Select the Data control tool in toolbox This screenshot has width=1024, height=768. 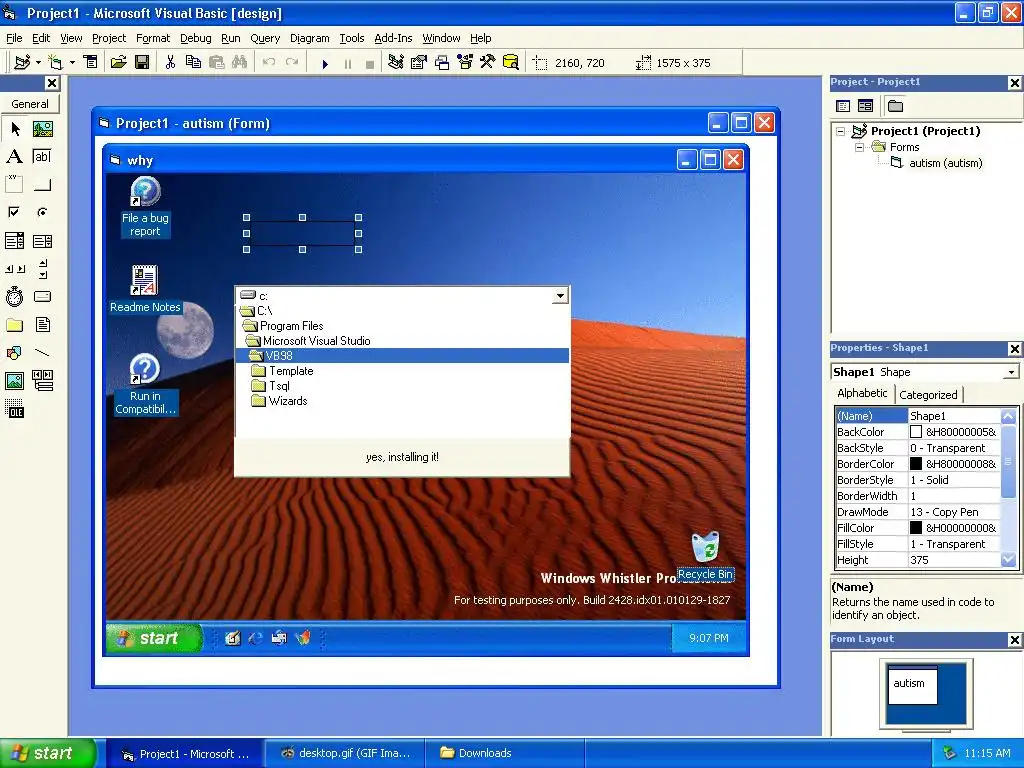pos(42,380)
